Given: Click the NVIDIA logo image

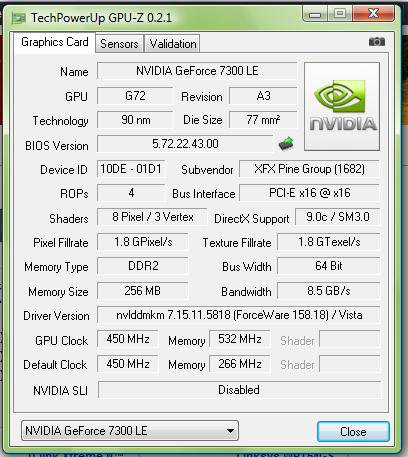Looking at the screenshot, I should click(x=342, y=106).
